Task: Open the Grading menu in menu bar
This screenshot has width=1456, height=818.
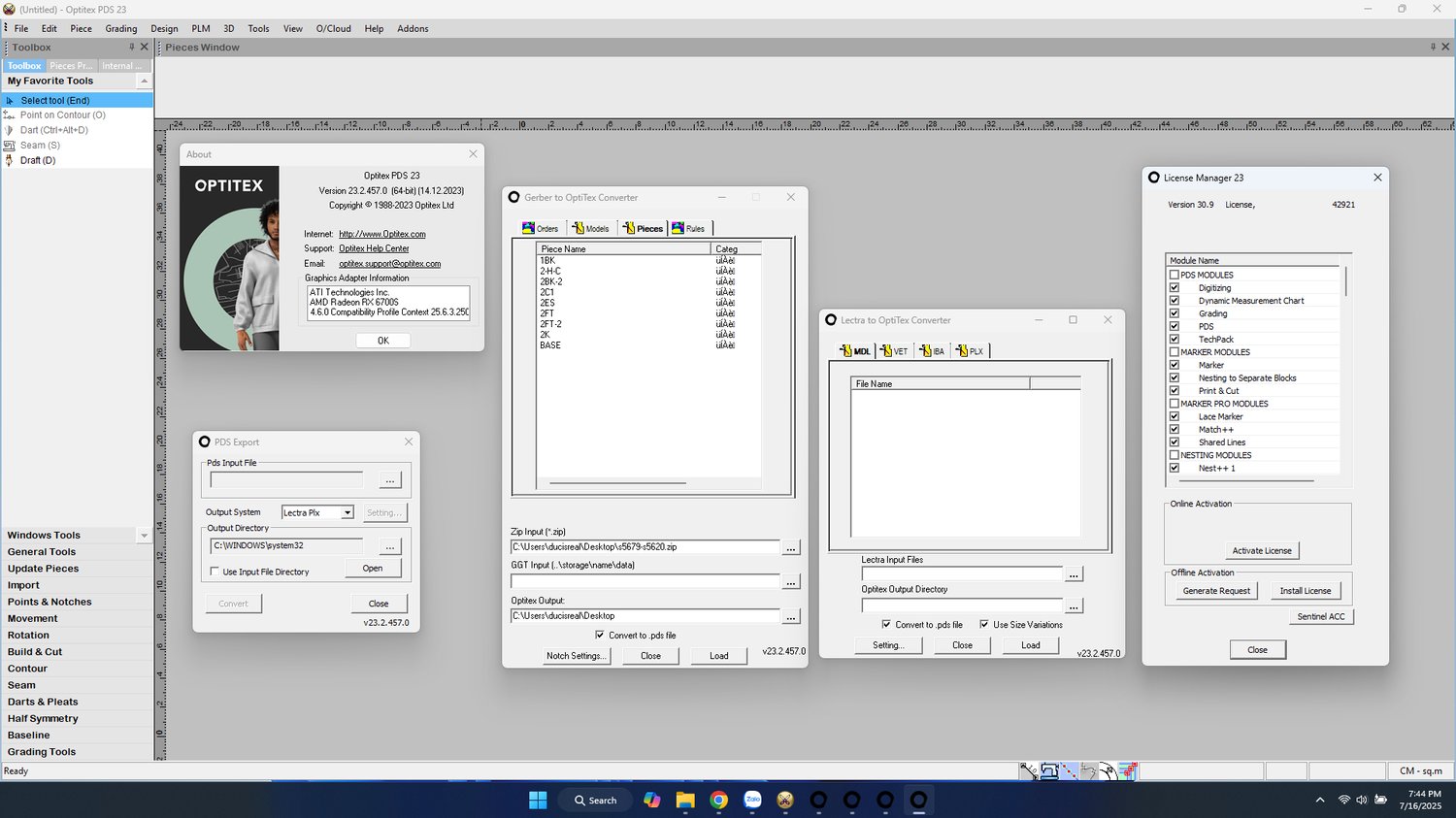Action: pyautogui.click(x=121, y=29)
